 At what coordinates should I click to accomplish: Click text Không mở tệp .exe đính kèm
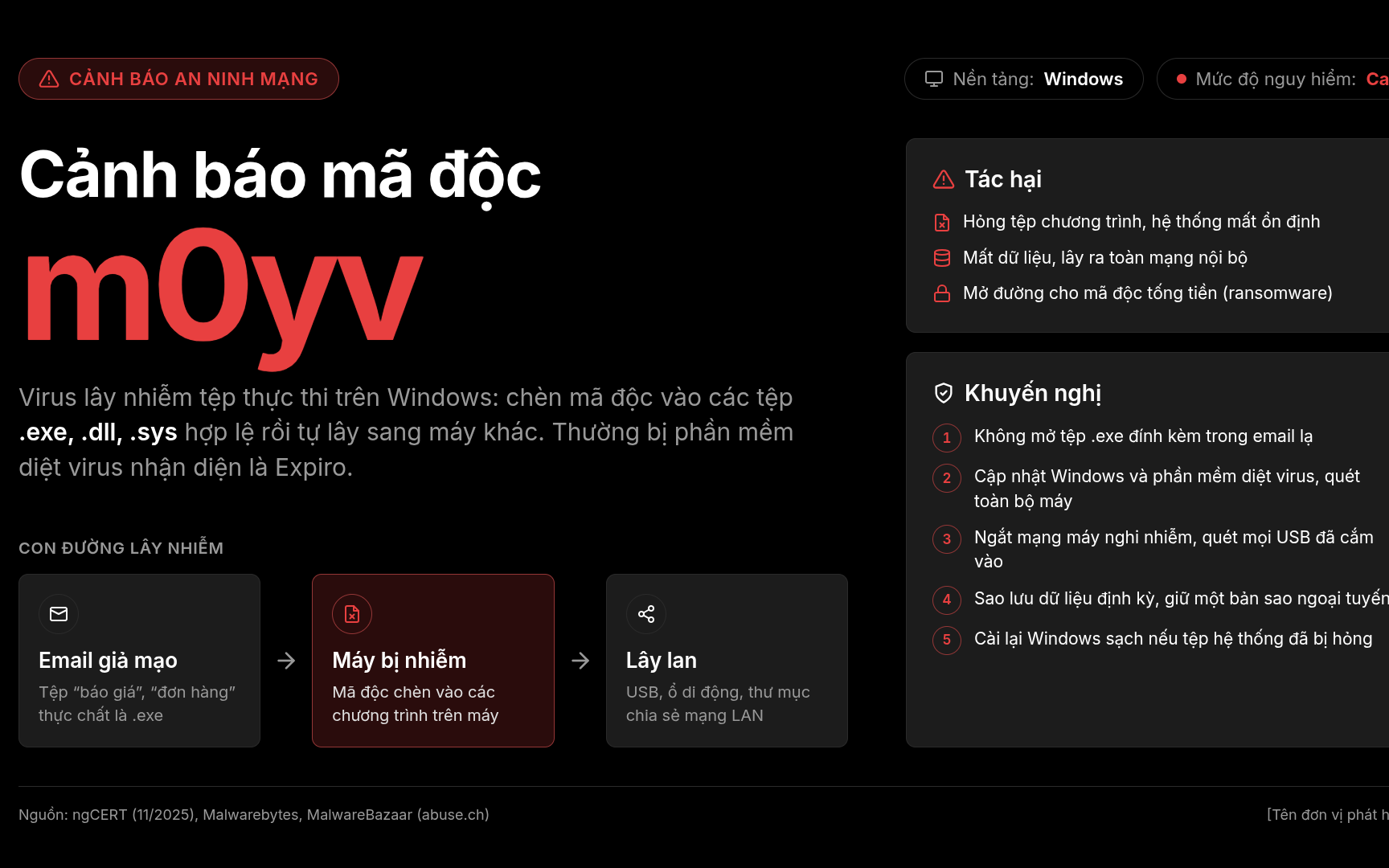(x=1143, y=436)
